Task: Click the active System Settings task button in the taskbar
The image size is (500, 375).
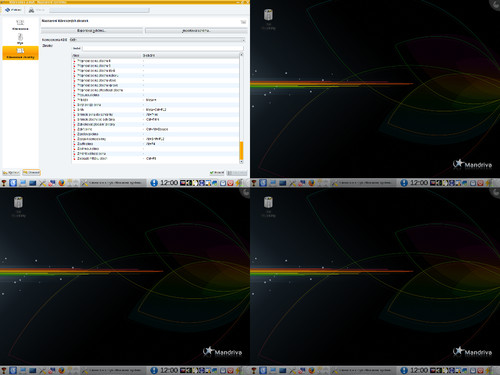Action: (113, 183)
